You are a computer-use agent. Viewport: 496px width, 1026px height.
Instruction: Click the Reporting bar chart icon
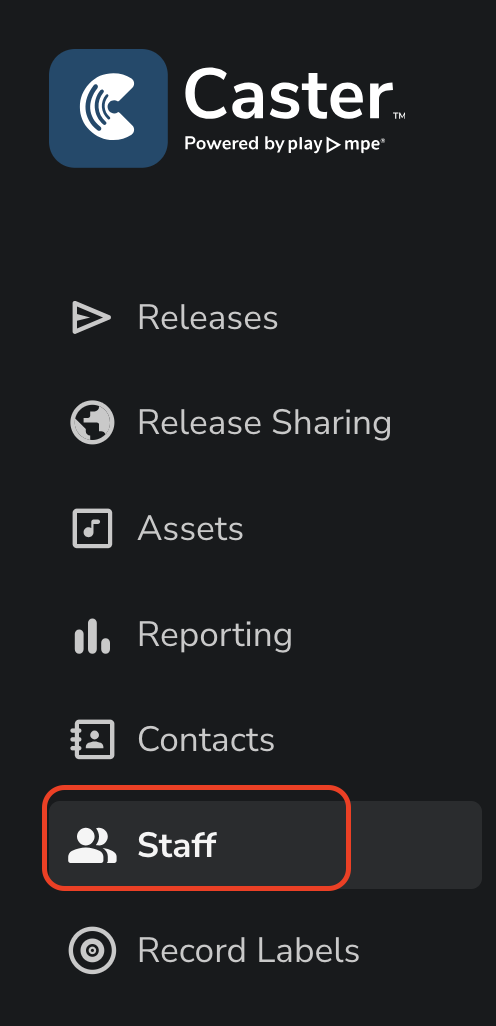click(92, 635)
